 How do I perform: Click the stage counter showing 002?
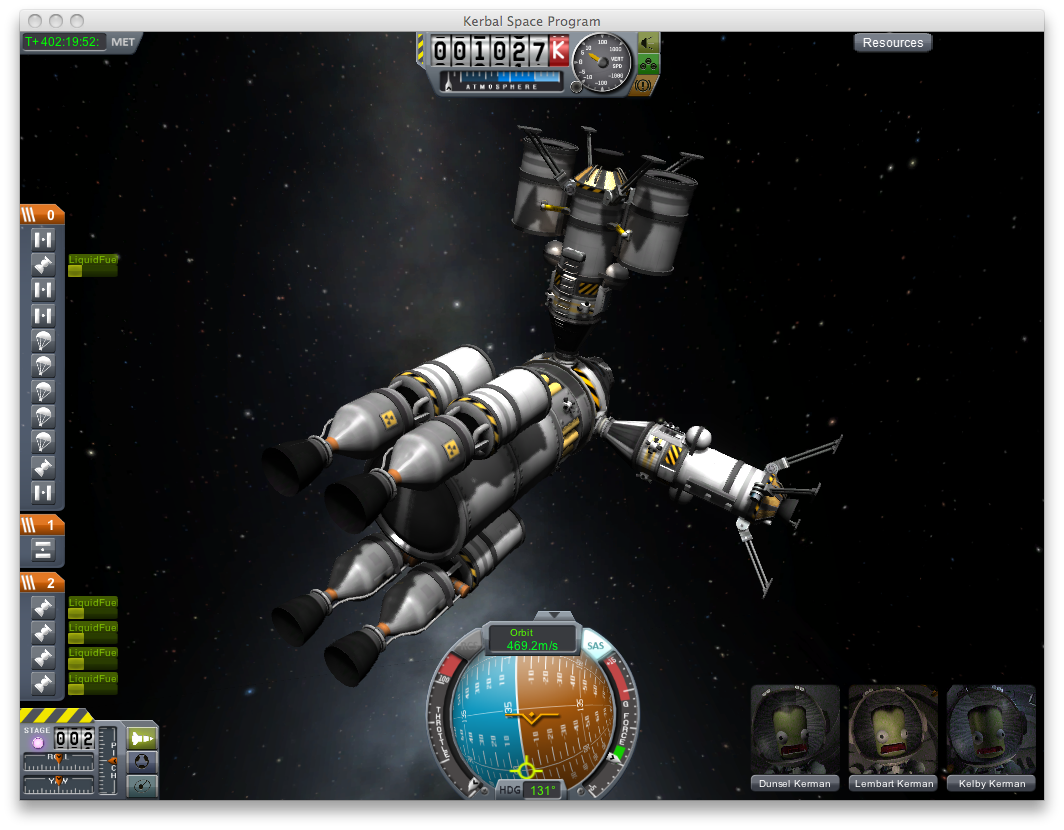click(73, 738)
